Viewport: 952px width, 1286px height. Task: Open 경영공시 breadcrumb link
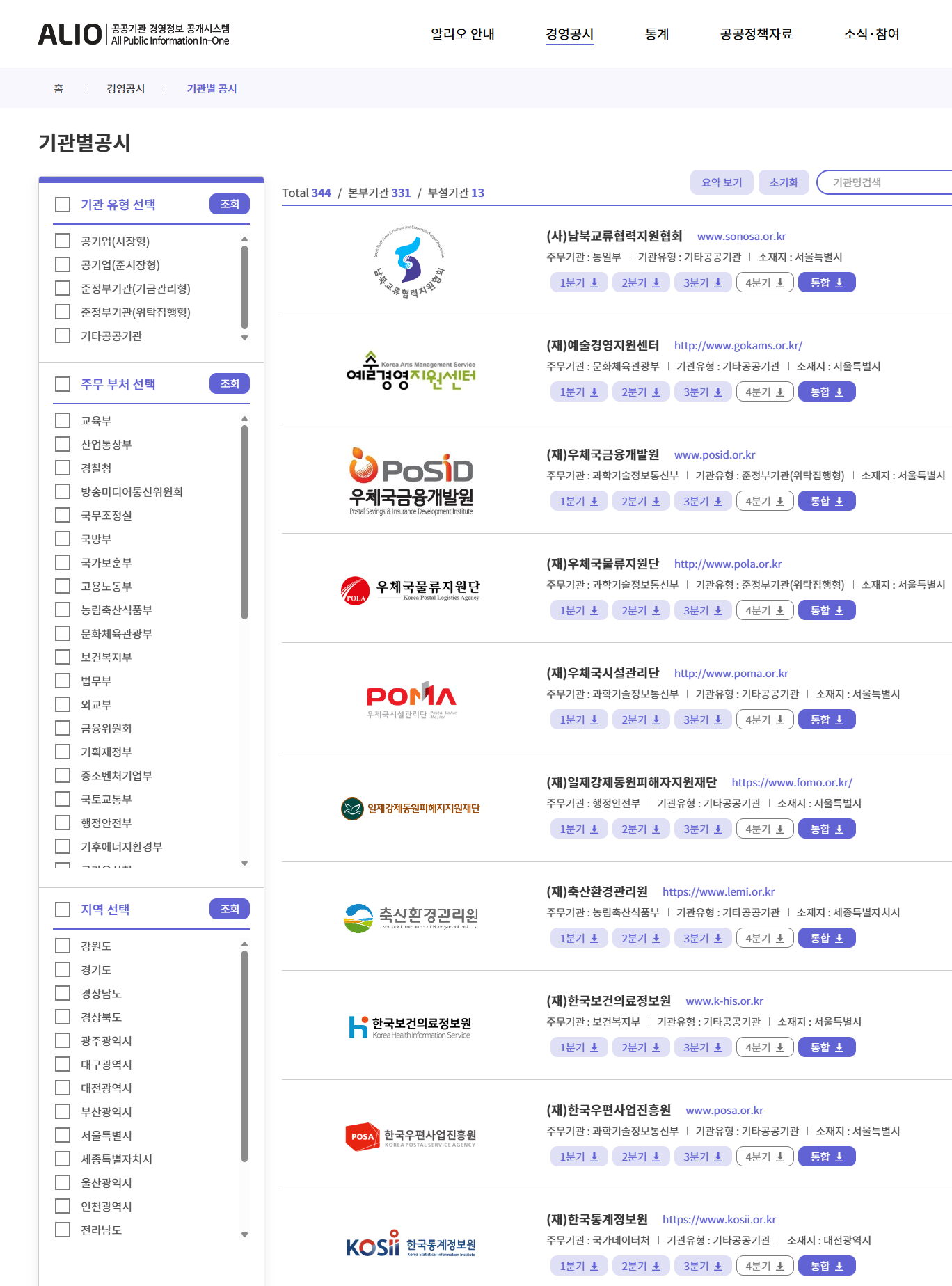coord(126,88)
